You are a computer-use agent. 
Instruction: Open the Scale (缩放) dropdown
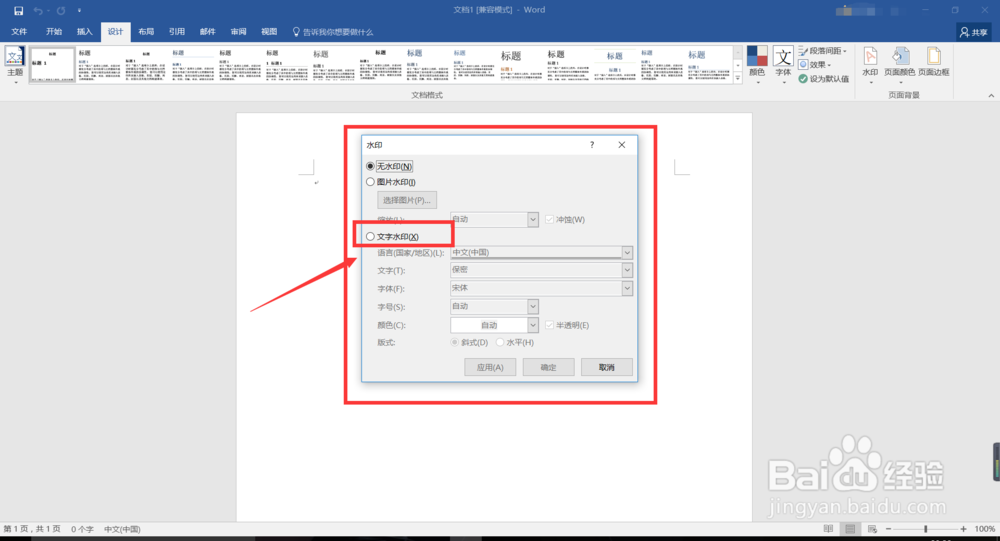click(x=533, y=219)
